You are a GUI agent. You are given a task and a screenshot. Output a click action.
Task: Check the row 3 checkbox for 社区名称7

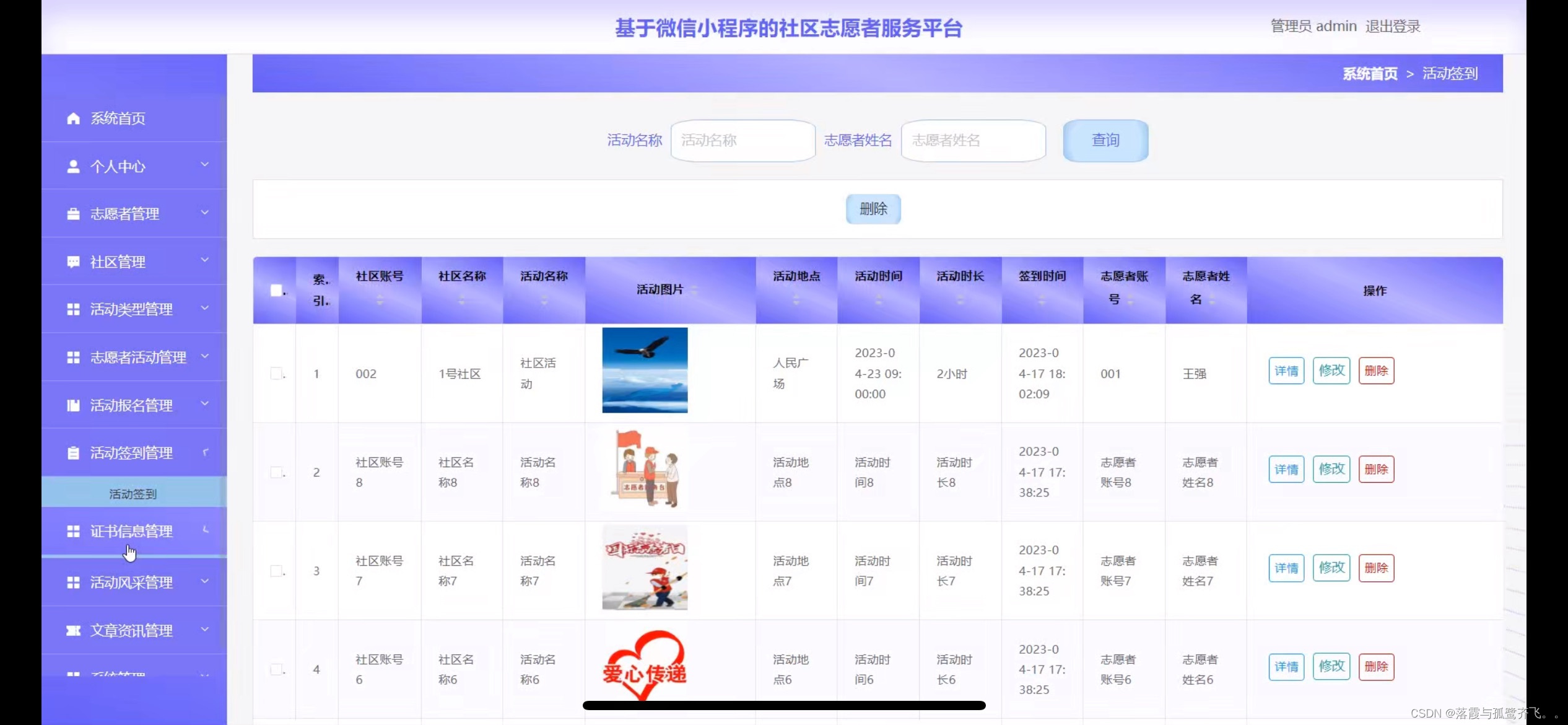point(276,571)
